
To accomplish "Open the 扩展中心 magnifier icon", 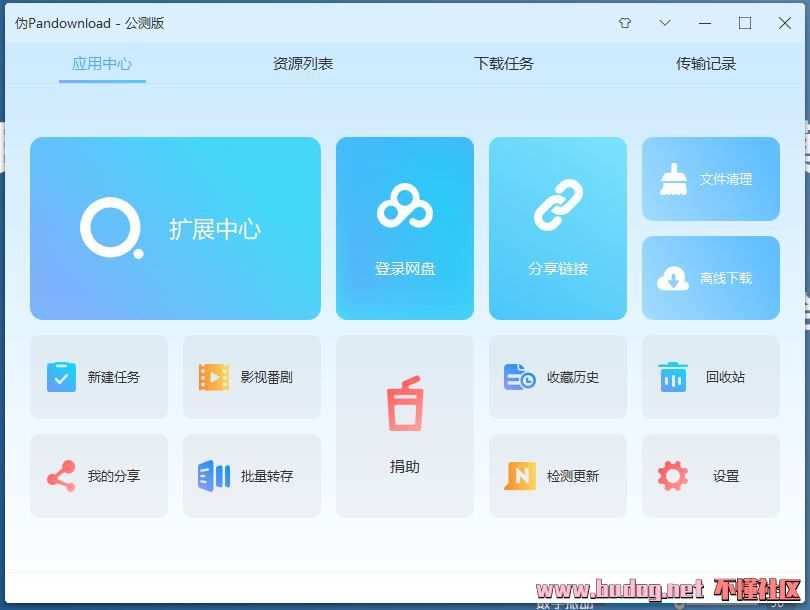I will (112, 228).
